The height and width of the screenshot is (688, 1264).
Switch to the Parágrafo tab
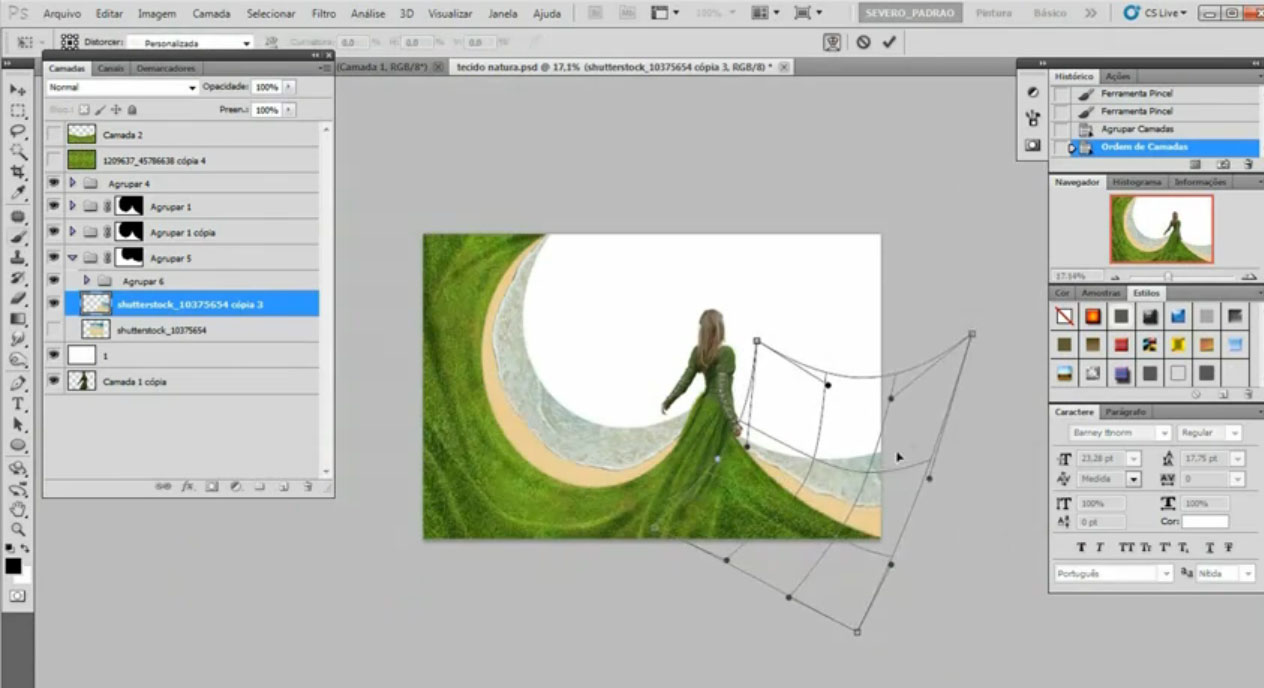coord(1125,412)
